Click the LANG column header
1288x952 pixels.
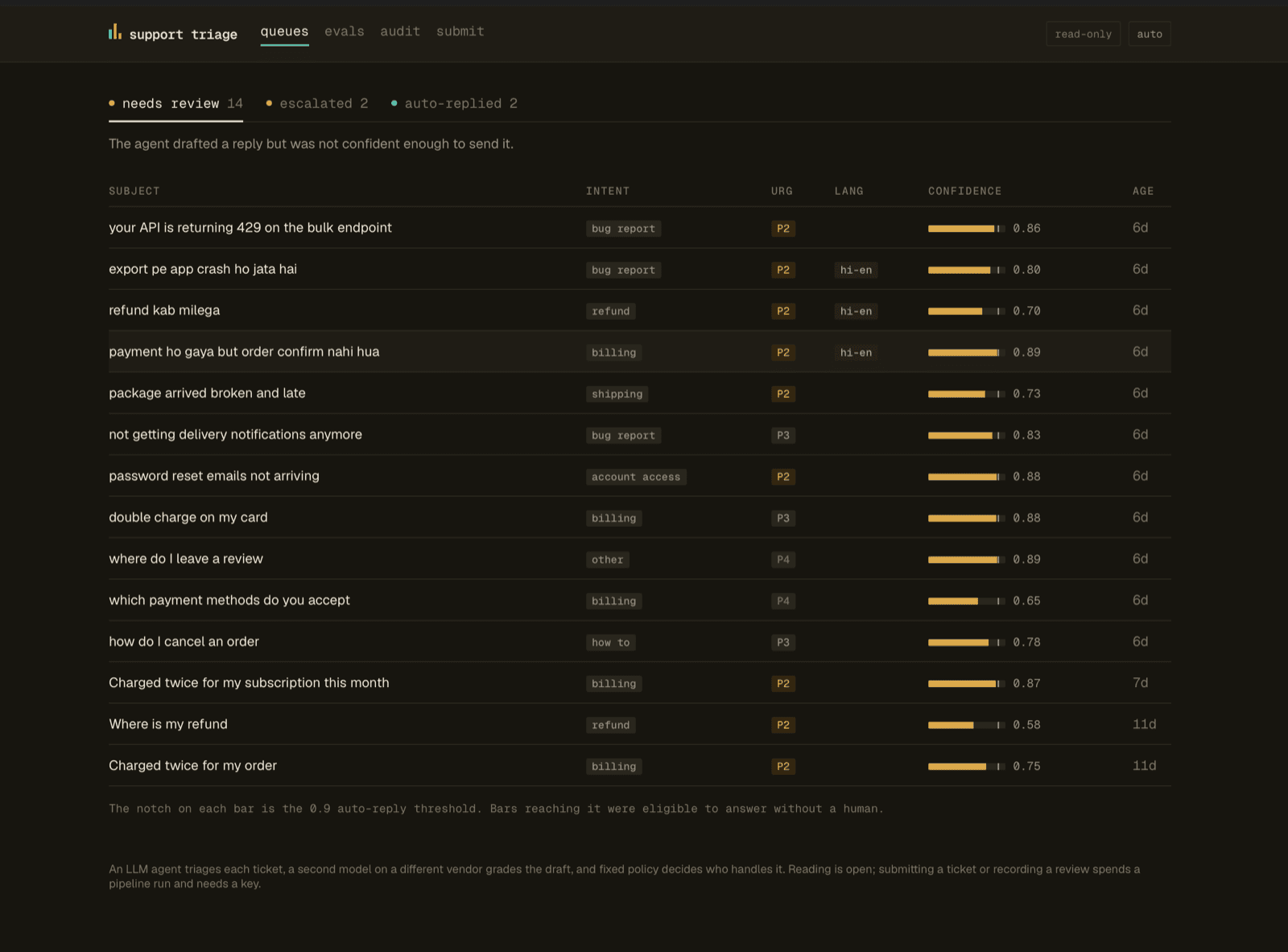tap(848, 191)
